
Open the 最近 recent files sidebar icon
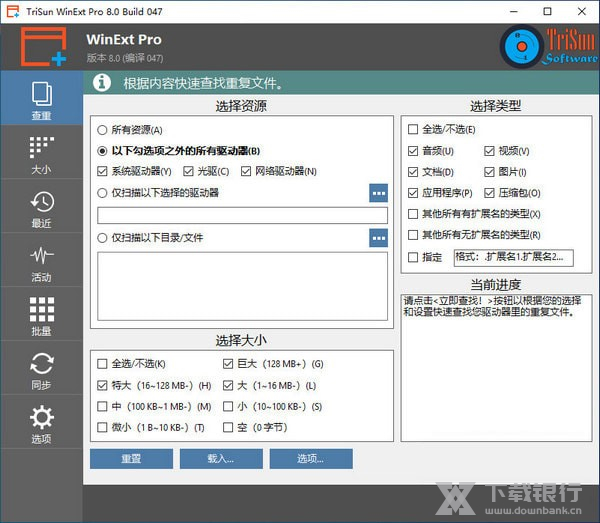pyautogui.click(x=41, y=208)
